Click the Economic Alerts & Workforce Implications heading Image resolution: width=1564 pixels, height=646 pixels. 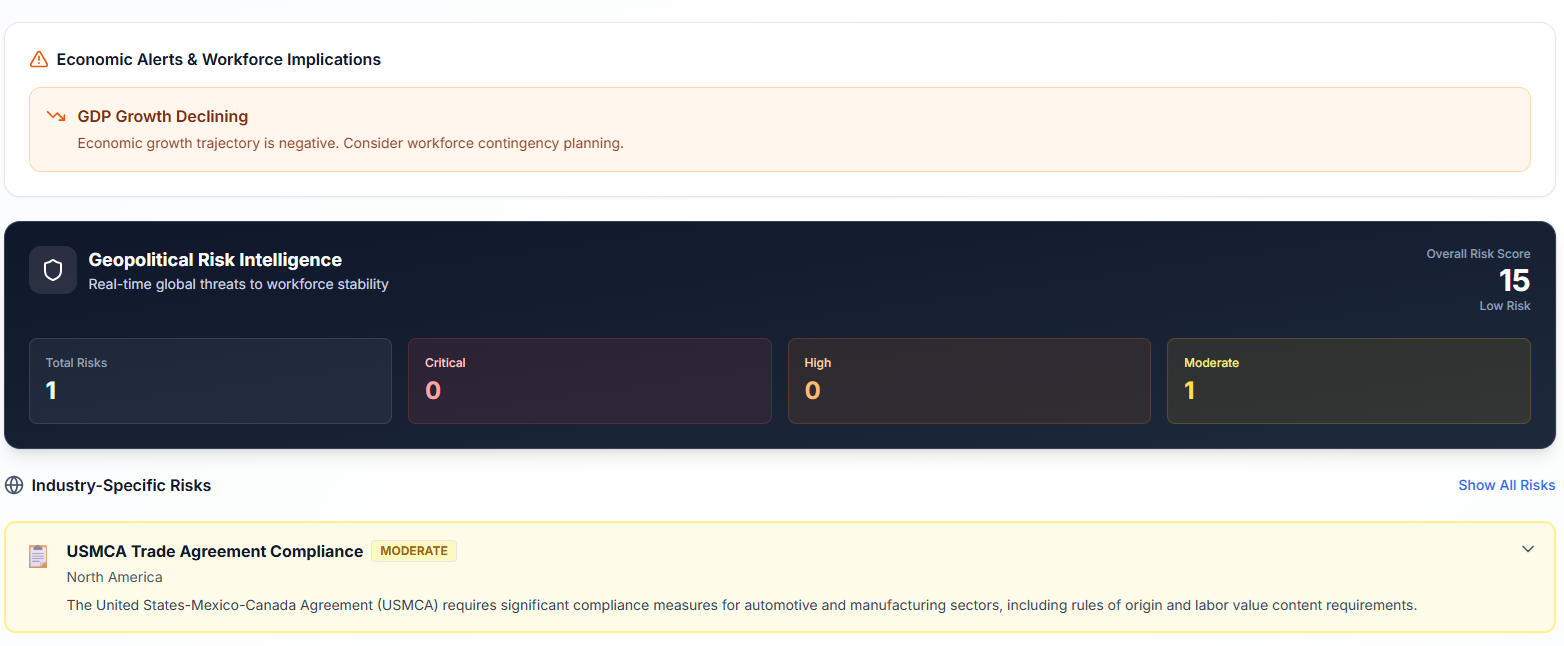tap(219, 59)
